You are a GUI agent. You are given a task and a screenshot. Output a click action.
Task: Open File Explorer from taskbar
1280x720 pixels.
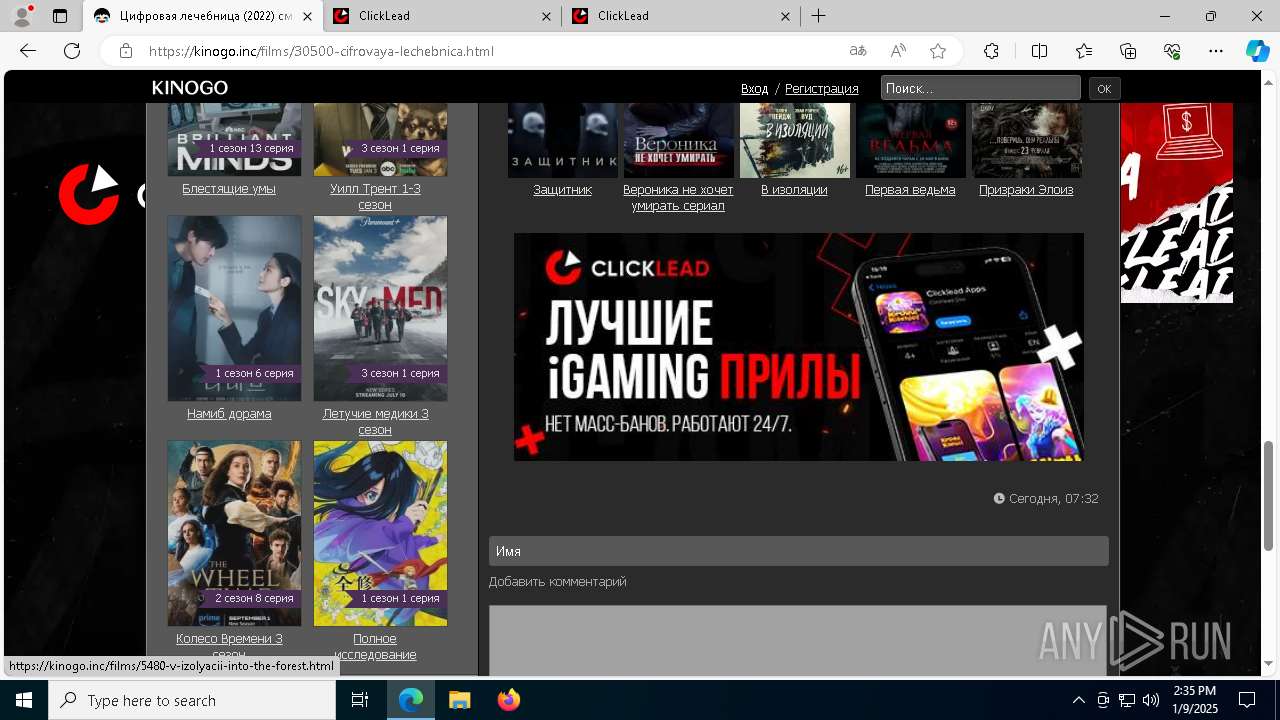(x=459, y=700)
